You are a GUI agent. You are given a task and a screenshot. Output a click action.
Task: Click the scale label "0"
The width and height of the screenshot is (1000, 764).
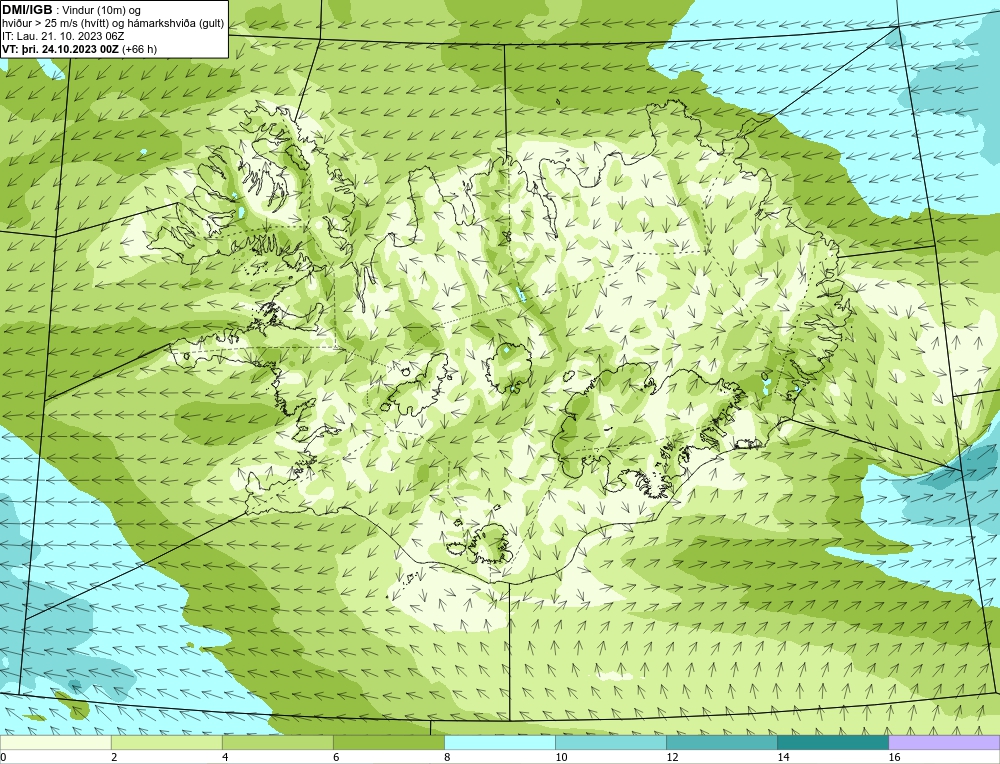pyautogui.click(x=3, y=757)
